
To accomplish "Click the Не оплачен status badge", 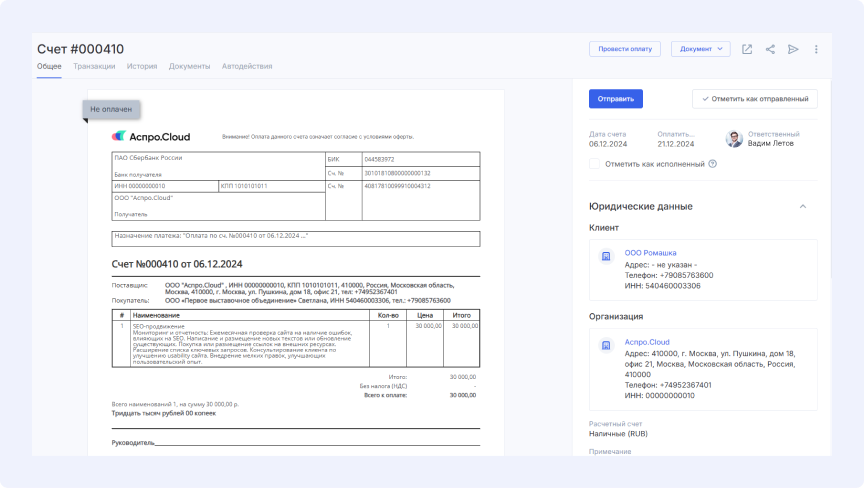I will pyautogui.click(x=110, y=108).
